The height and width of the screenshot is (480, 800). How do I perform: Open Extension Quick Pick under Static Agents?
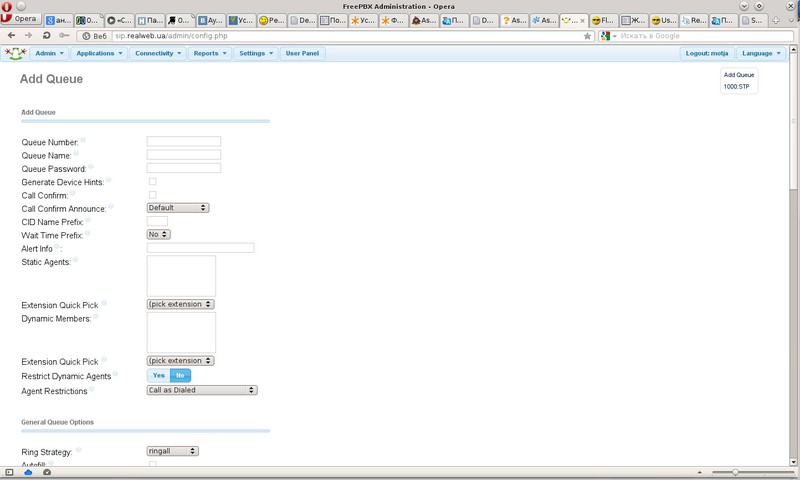[x=181, y=304]
